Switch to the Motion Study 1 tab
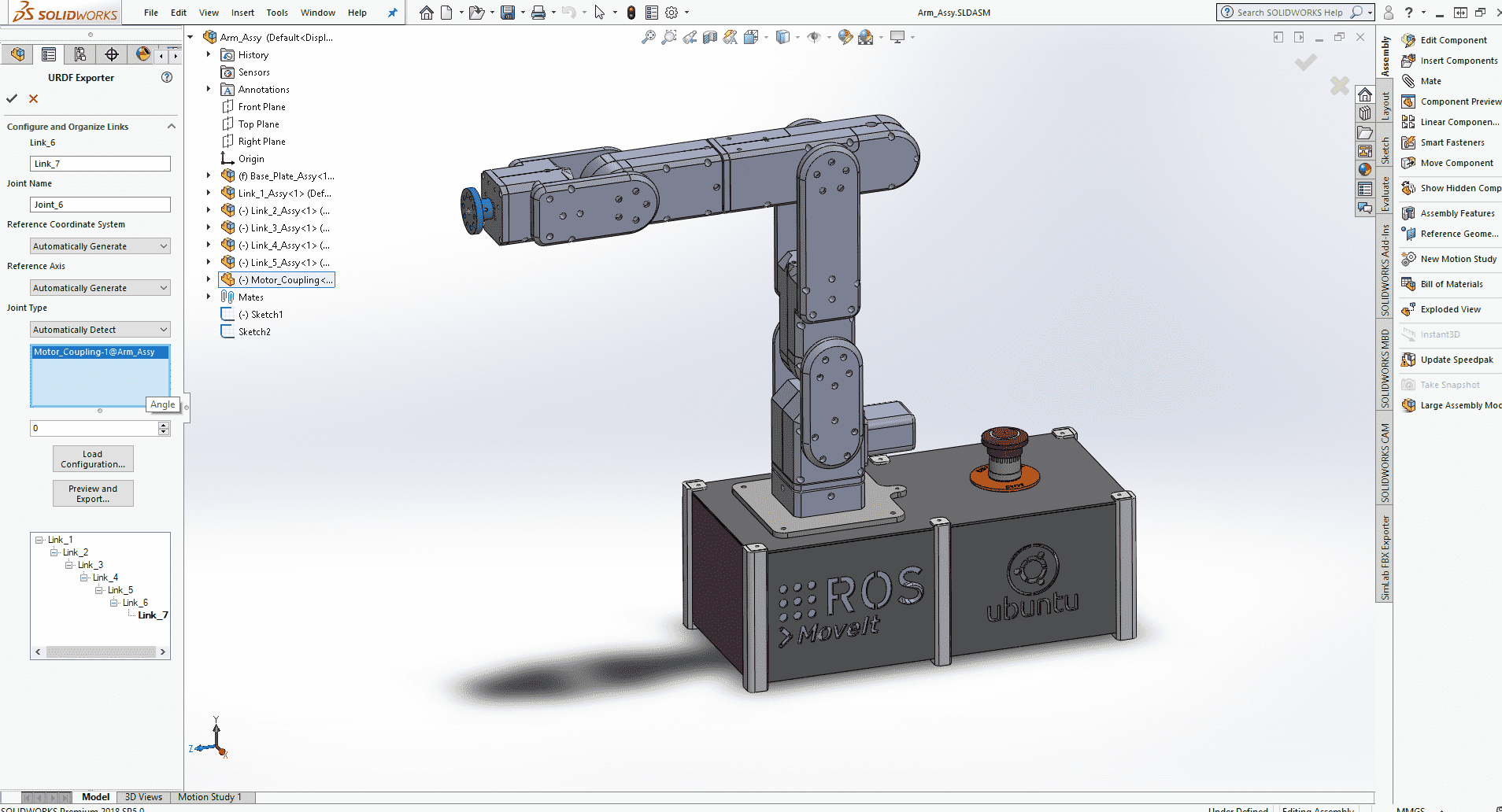The width and height of the screenshot is (1502, 812). coord(209,797)
